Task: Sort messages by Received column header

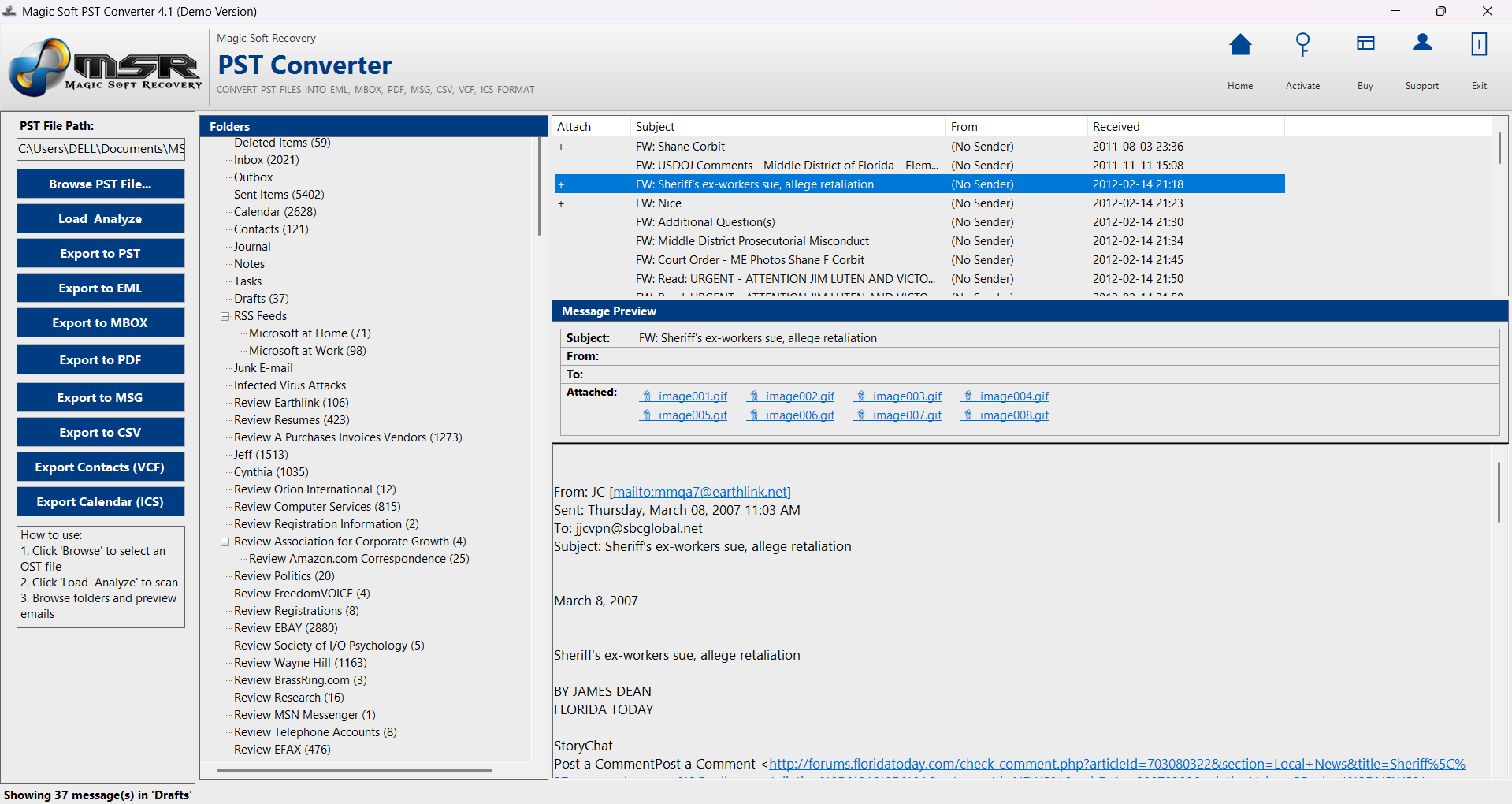Action: (x=1186, y=127)
